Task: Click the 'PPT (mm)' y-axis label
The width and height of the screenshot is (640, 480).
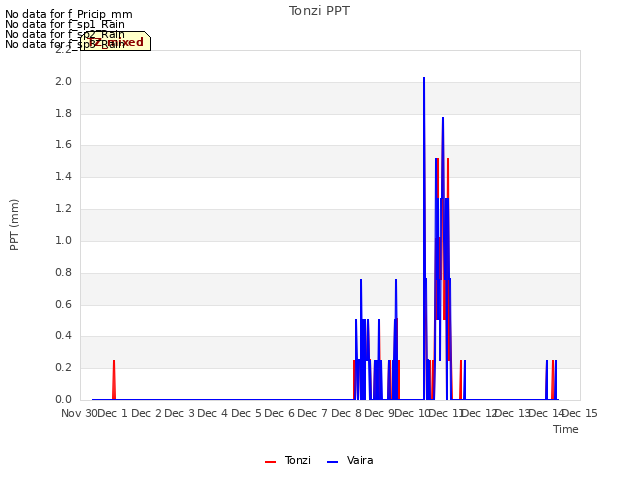Action: pyautogui.click(x=14, y=225)
